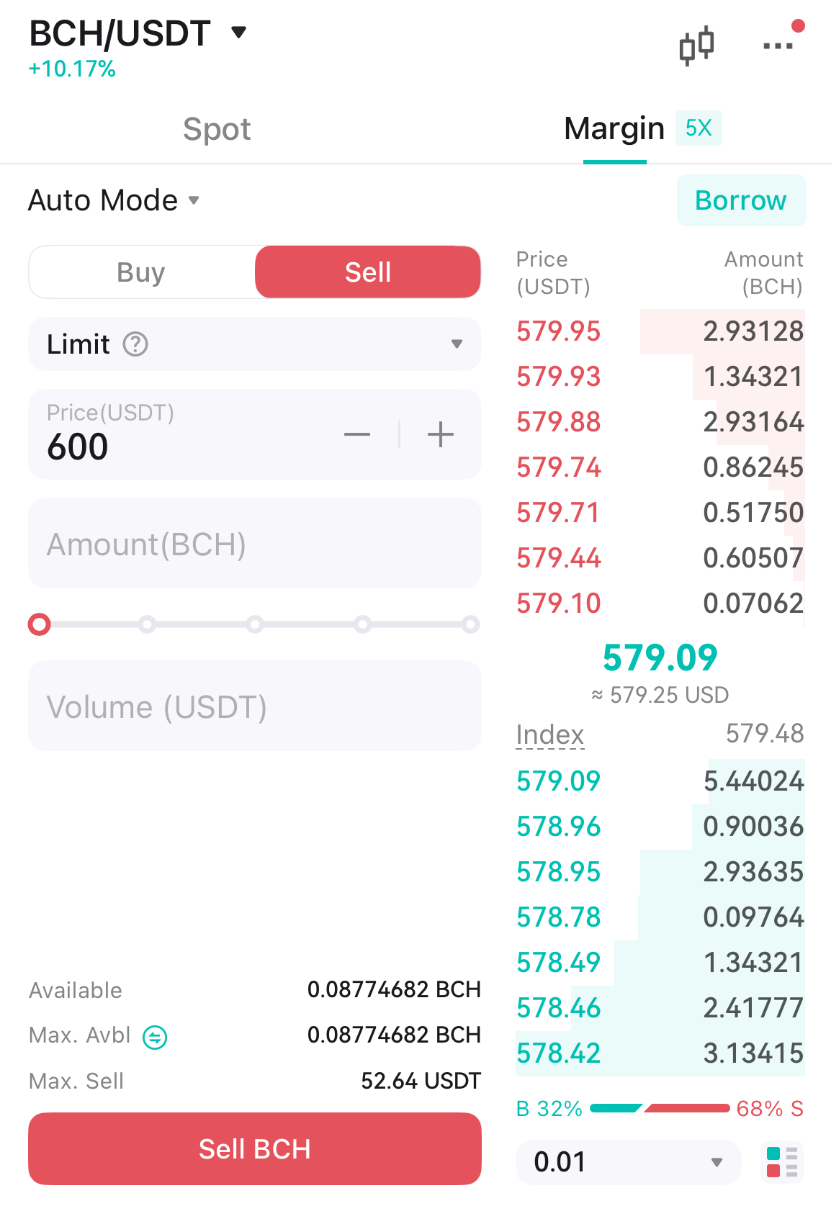This screenshot has width=832, height=1216.
Task: Open the Limit order type dropdown
Action: pos(255,344)
